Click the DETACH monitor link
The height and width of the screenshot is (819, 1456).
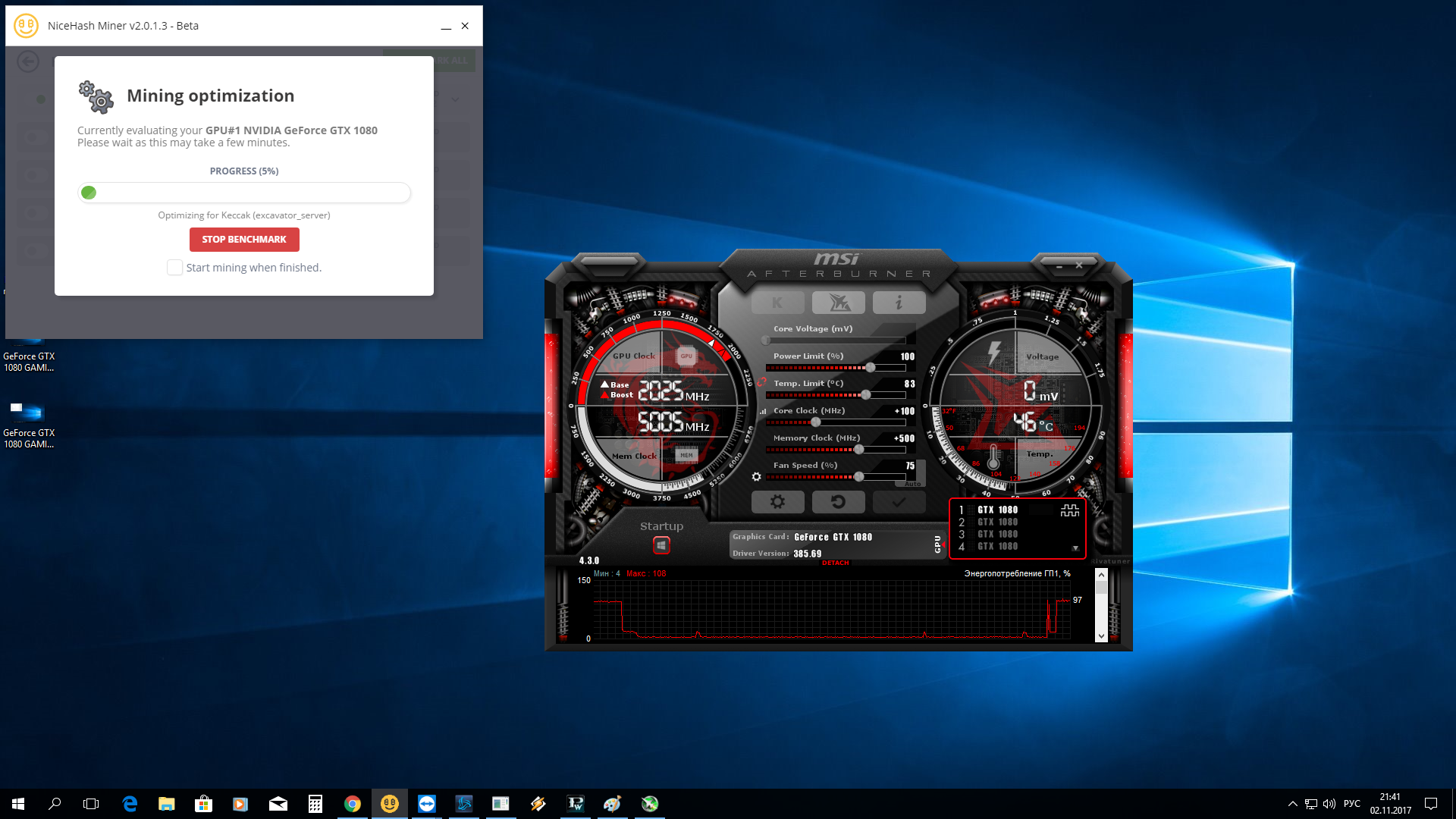point(835,563)
